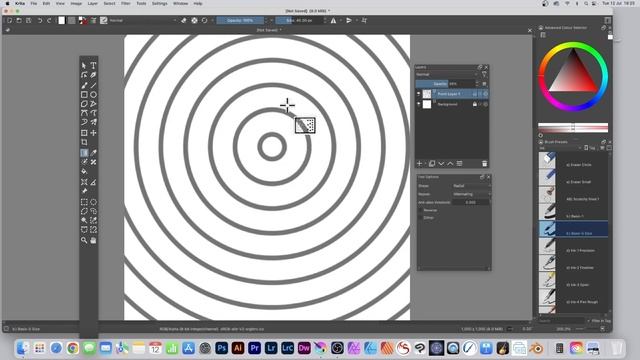This screenshot has width=640, height=360.
Task: Select the Rectangular Selection tool
Action: (x=84, y=202)
